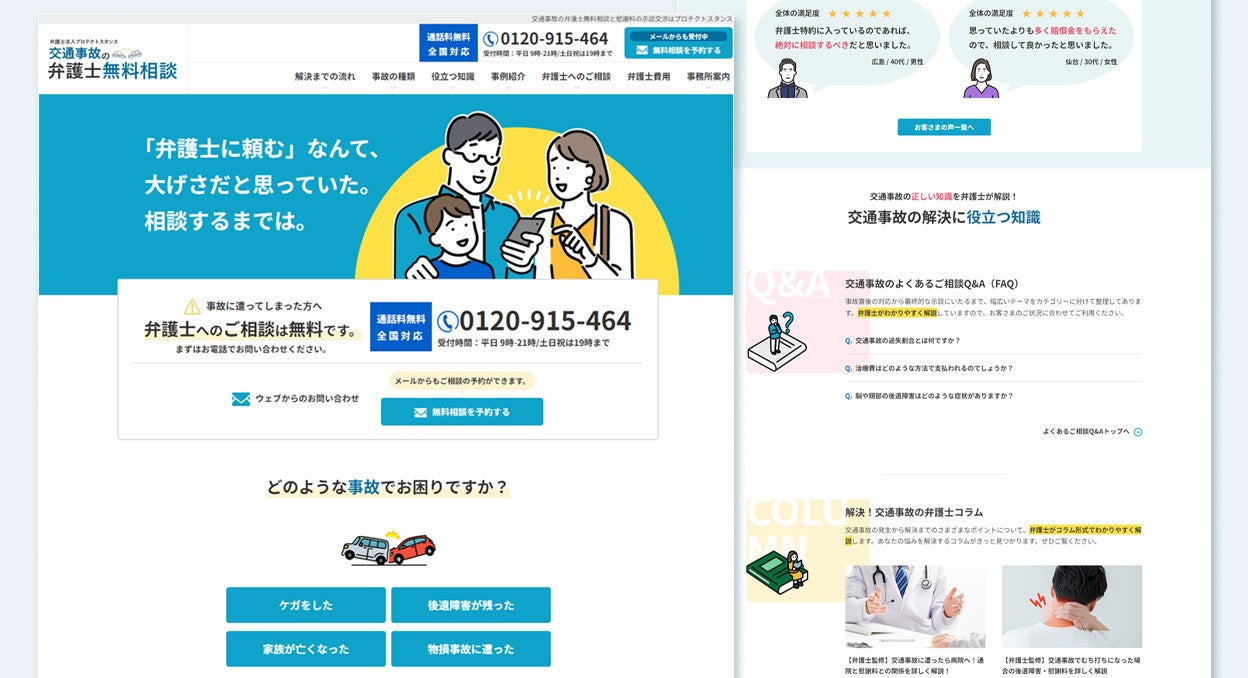Click the large teal 無料相談を予約する button
This screenshot has width=1248, height=678.
point(462,412)
